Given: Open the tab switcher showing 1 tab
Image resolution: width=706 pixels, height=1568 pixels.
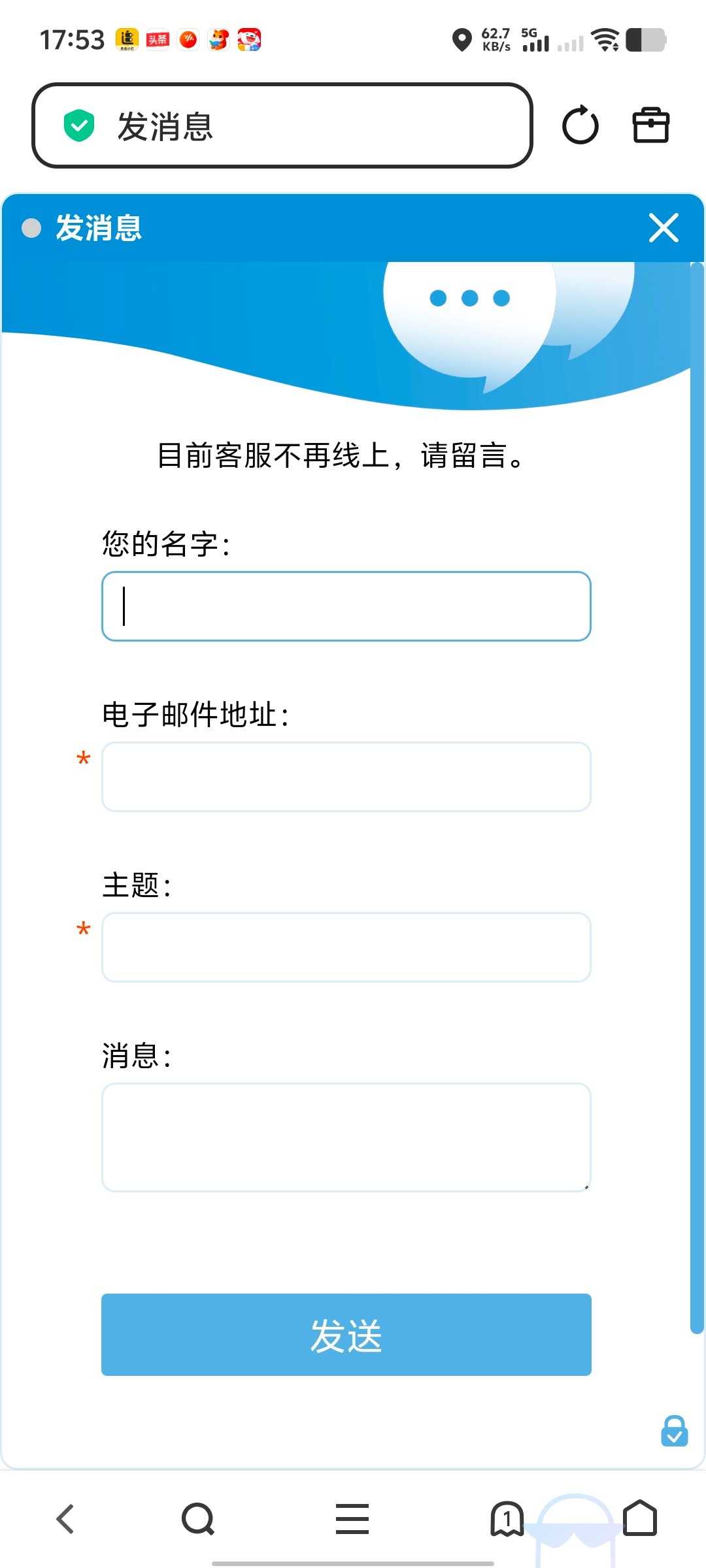Looking at the screenshot, I should [507, 1518].
